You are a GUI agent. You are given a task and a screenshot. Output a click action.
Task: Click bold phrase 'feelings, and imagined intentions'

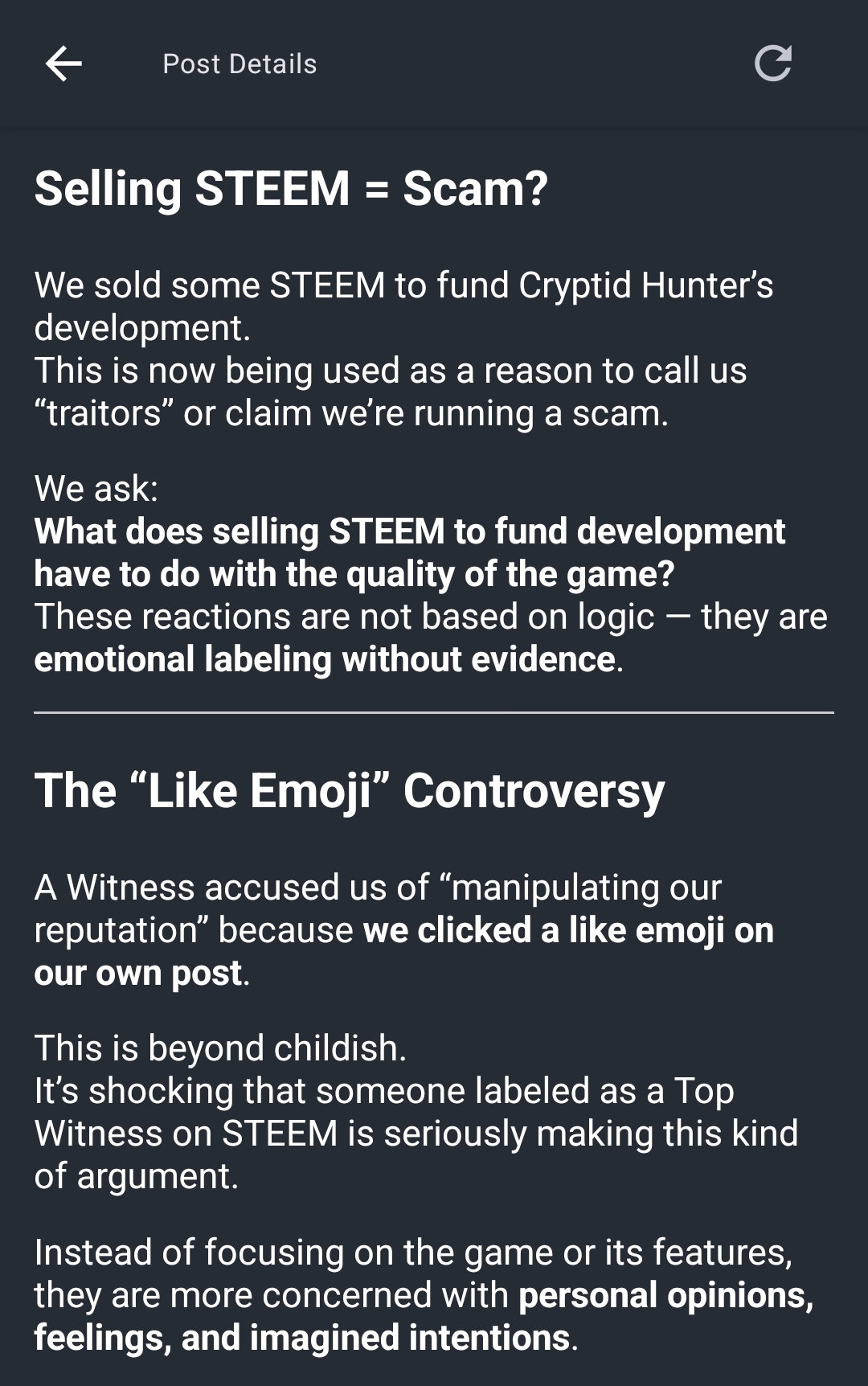click(302, 1338)
